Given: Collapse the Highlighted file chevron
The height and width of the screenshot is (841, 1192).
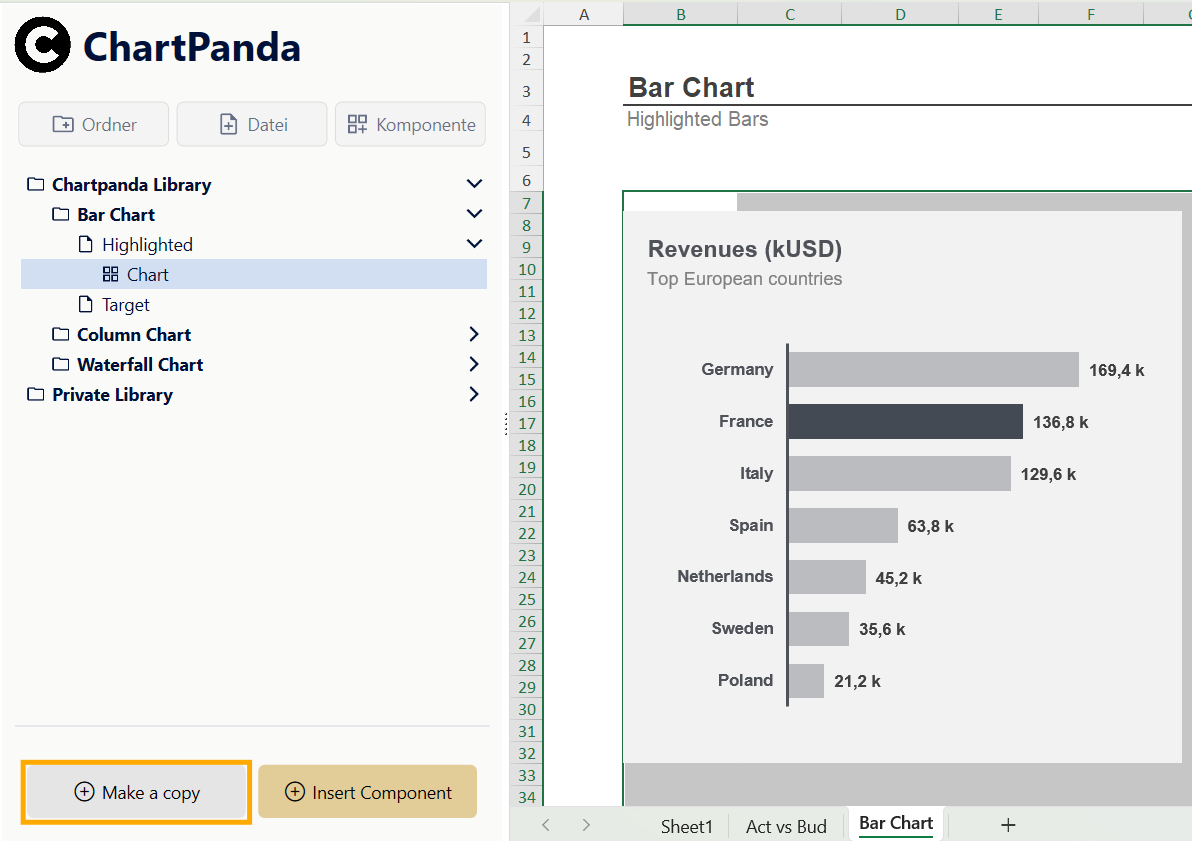Looking at the screenshot, I should (474, 244).
